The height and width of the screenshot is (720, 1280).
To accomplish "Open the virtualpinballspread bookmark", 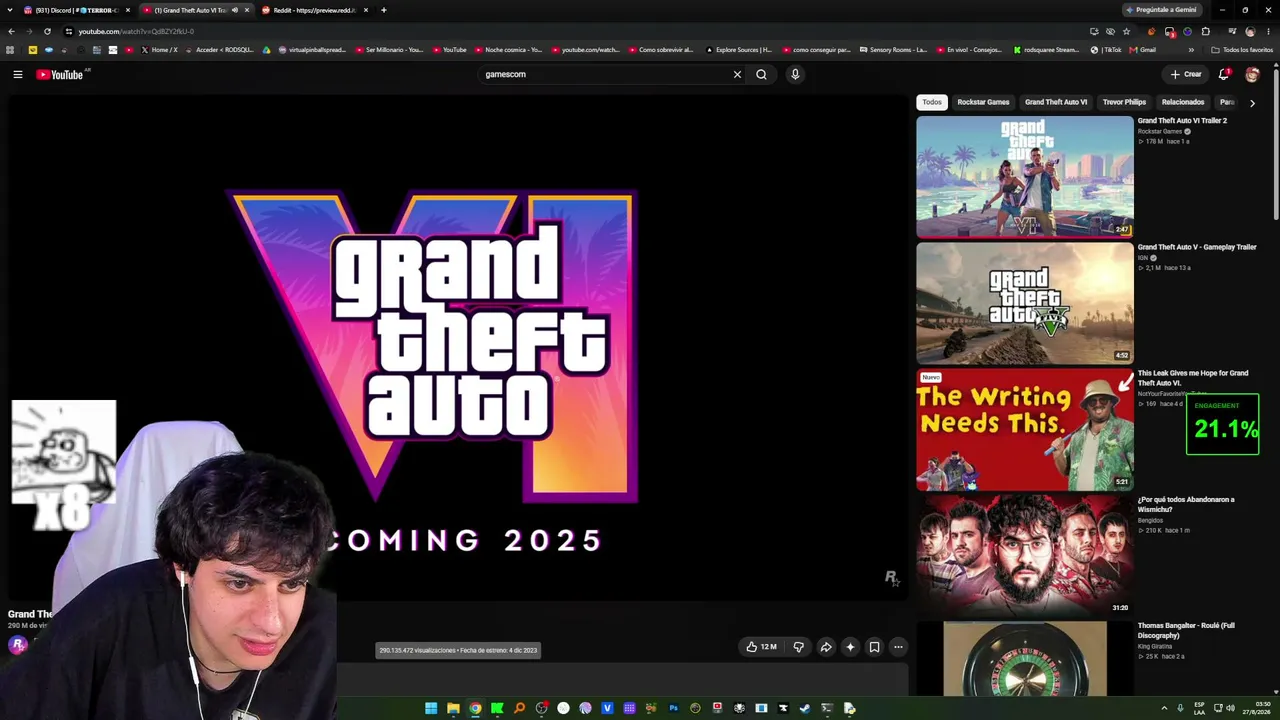I will click(312, 50).
